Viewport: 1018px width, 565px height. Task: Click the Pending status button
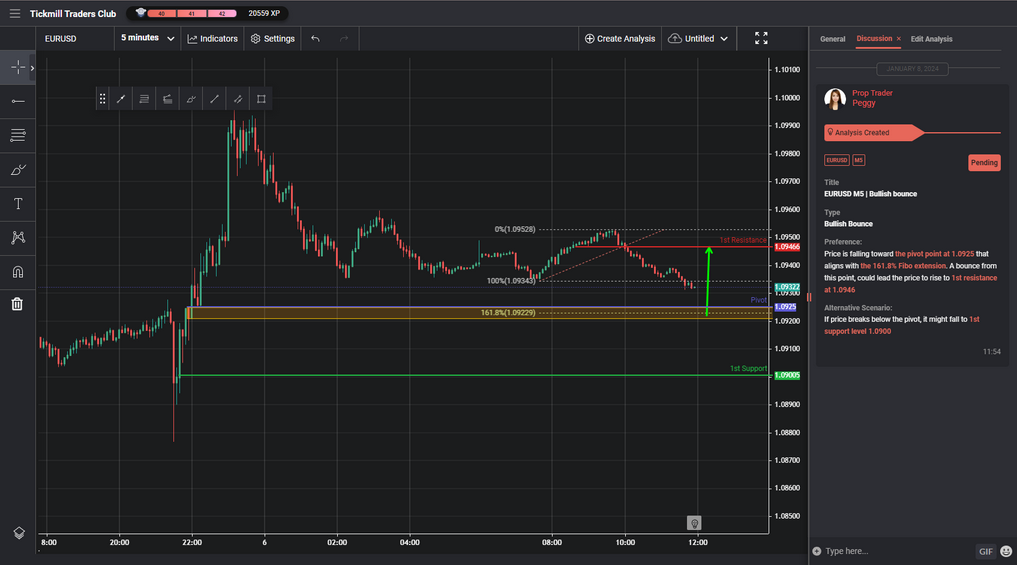point(984,162)
